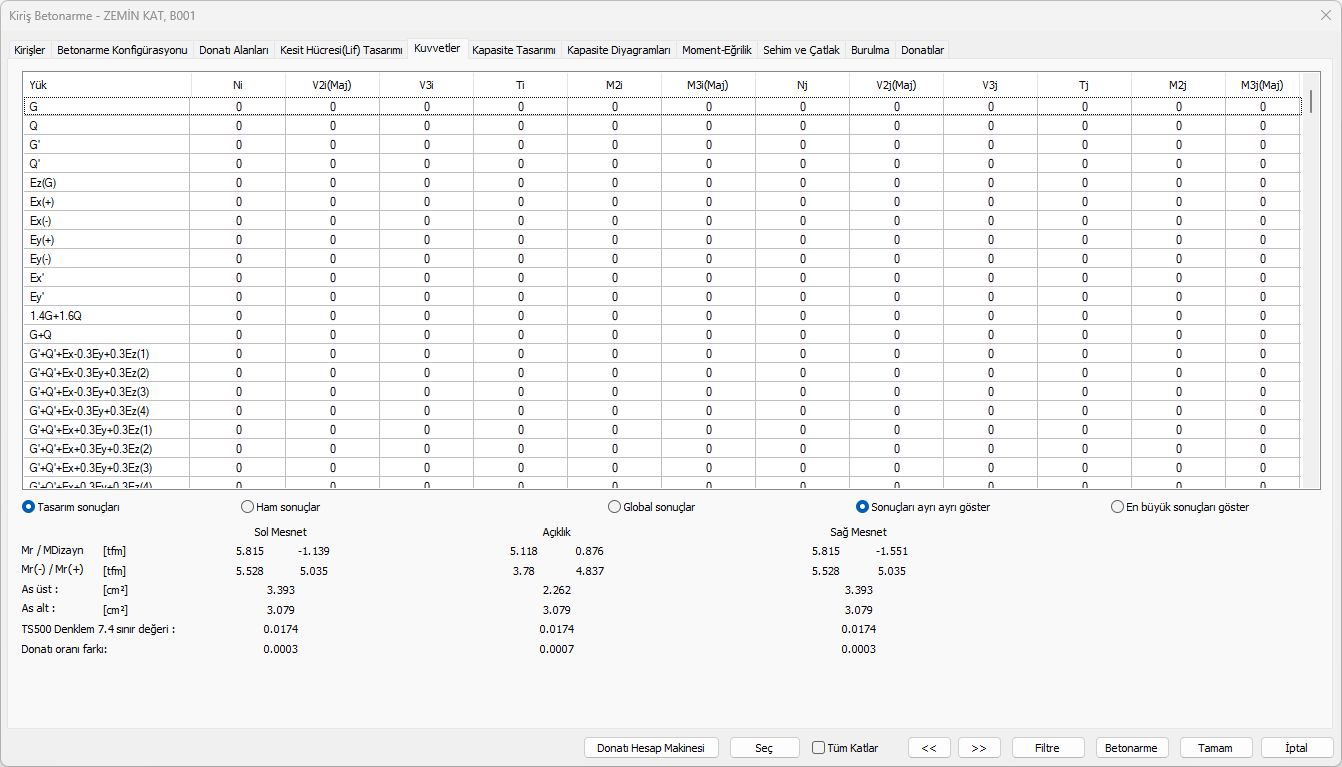Go to next beam with >> button
This screenshot has width=1342, height=767.
[979, 748]
